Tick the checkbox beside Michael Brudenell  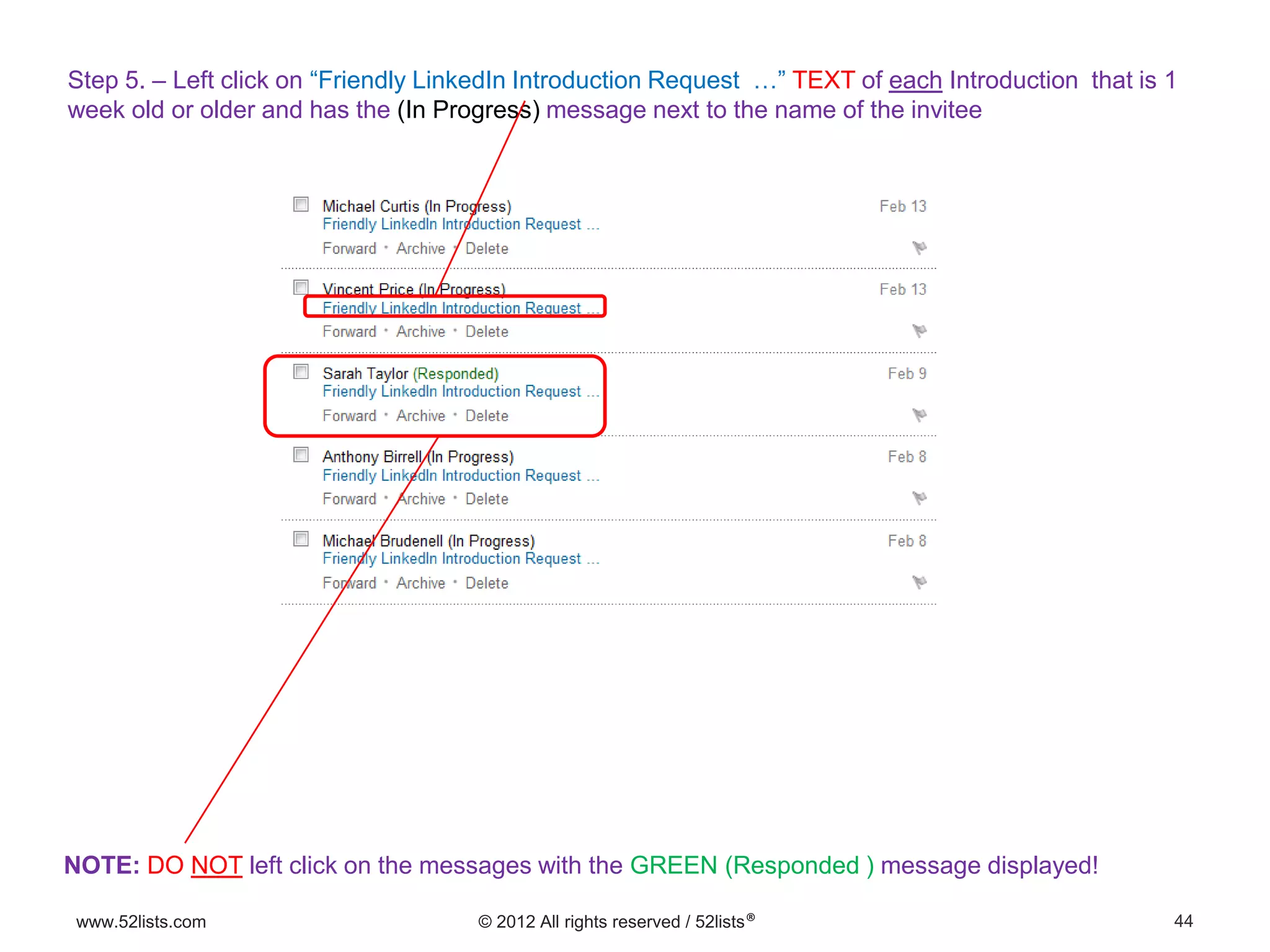click(301, 539)
